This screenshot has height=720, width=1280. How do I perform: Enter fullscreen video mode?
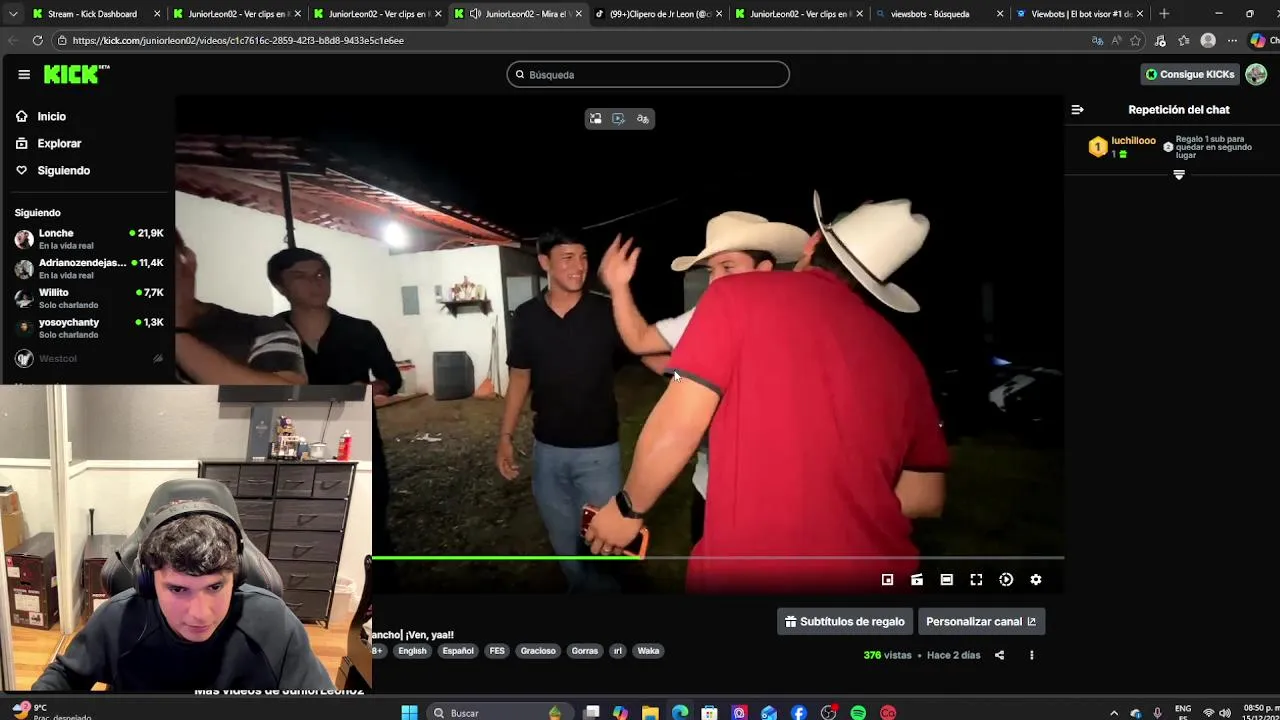(977, 580)
